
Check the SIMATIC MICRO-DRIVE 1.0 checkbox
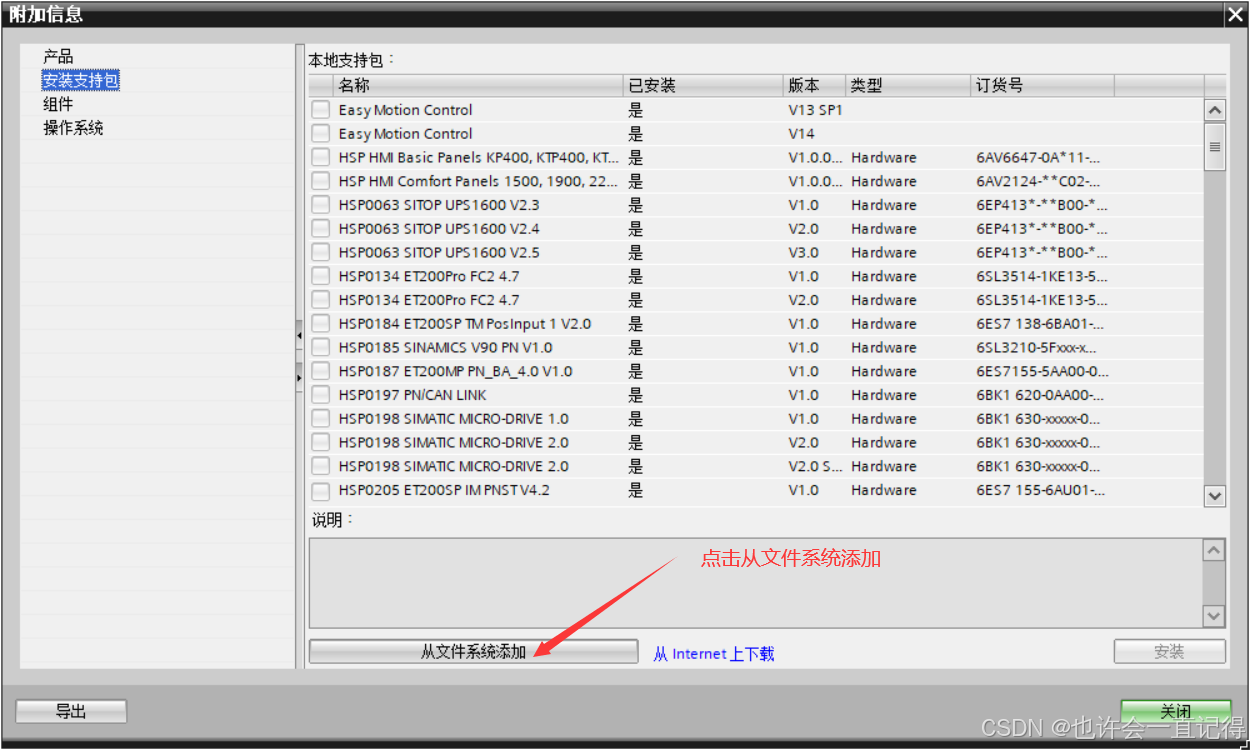tap(320, 419)
